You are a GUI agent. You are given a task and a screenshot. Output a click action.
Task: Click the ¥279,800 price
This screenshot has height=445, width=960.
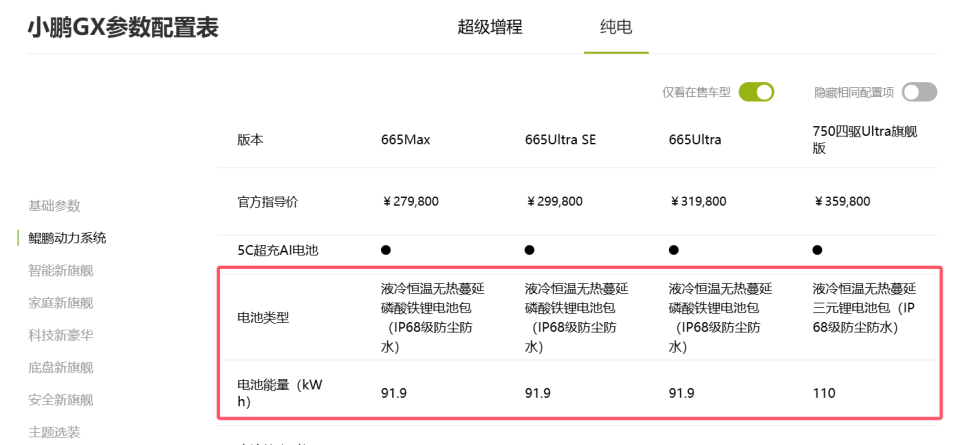coord(410,201)
